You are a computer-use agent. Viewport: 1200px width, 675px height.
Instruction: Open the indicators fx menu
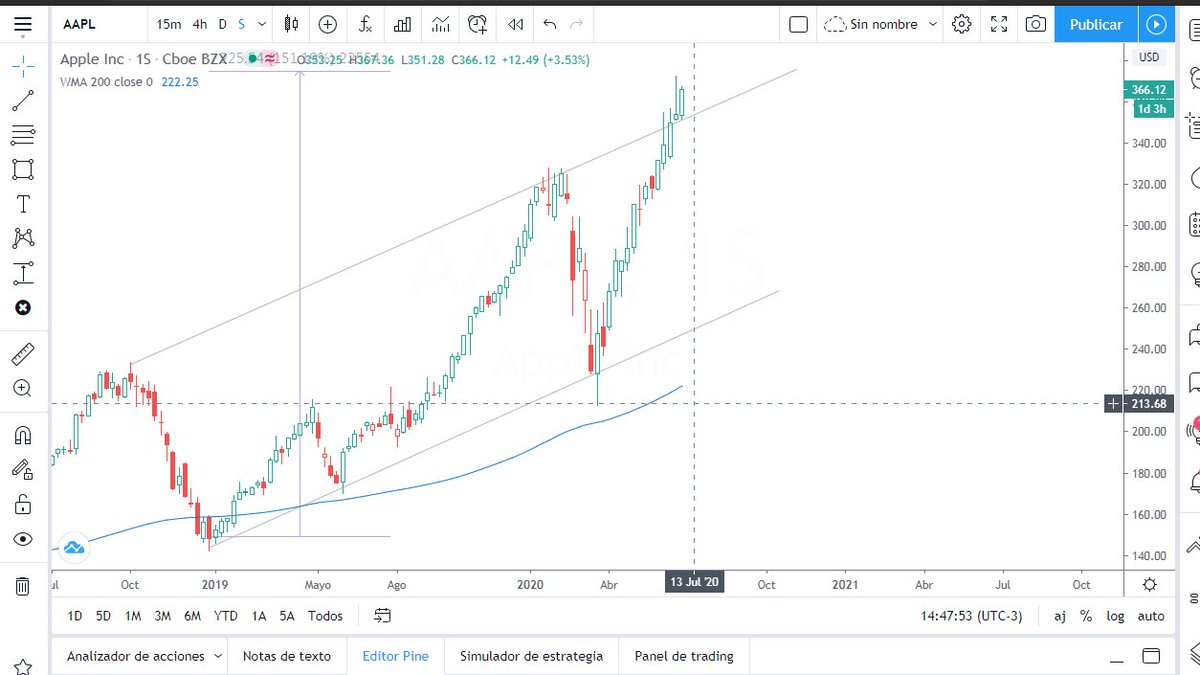(x=365, y=24)
